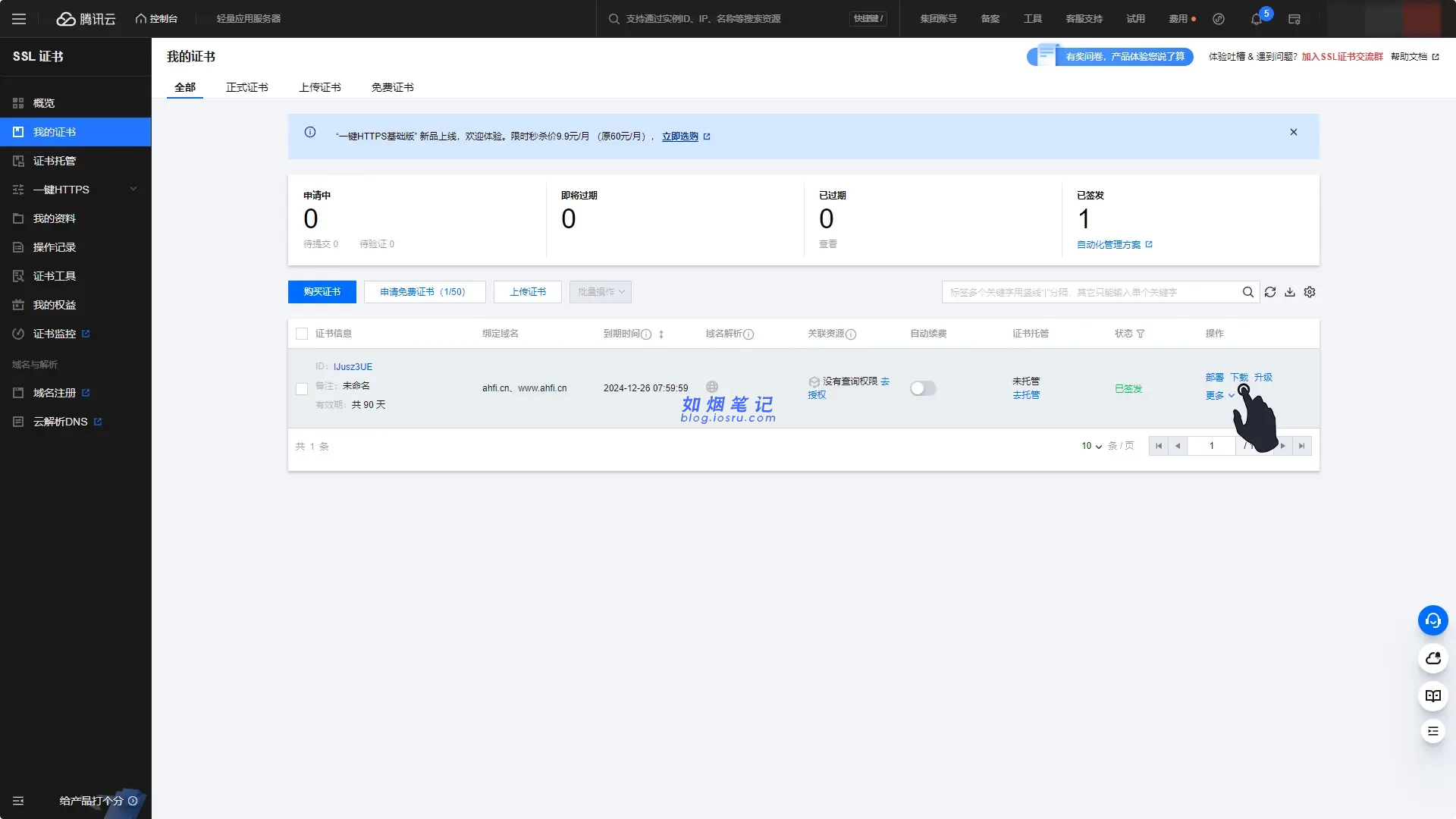The height and width of the screenshot is (819, 1456).
Task: Click the mini-program icon beside 费用
Action: pyautogui.click(x=1219, y=19)
